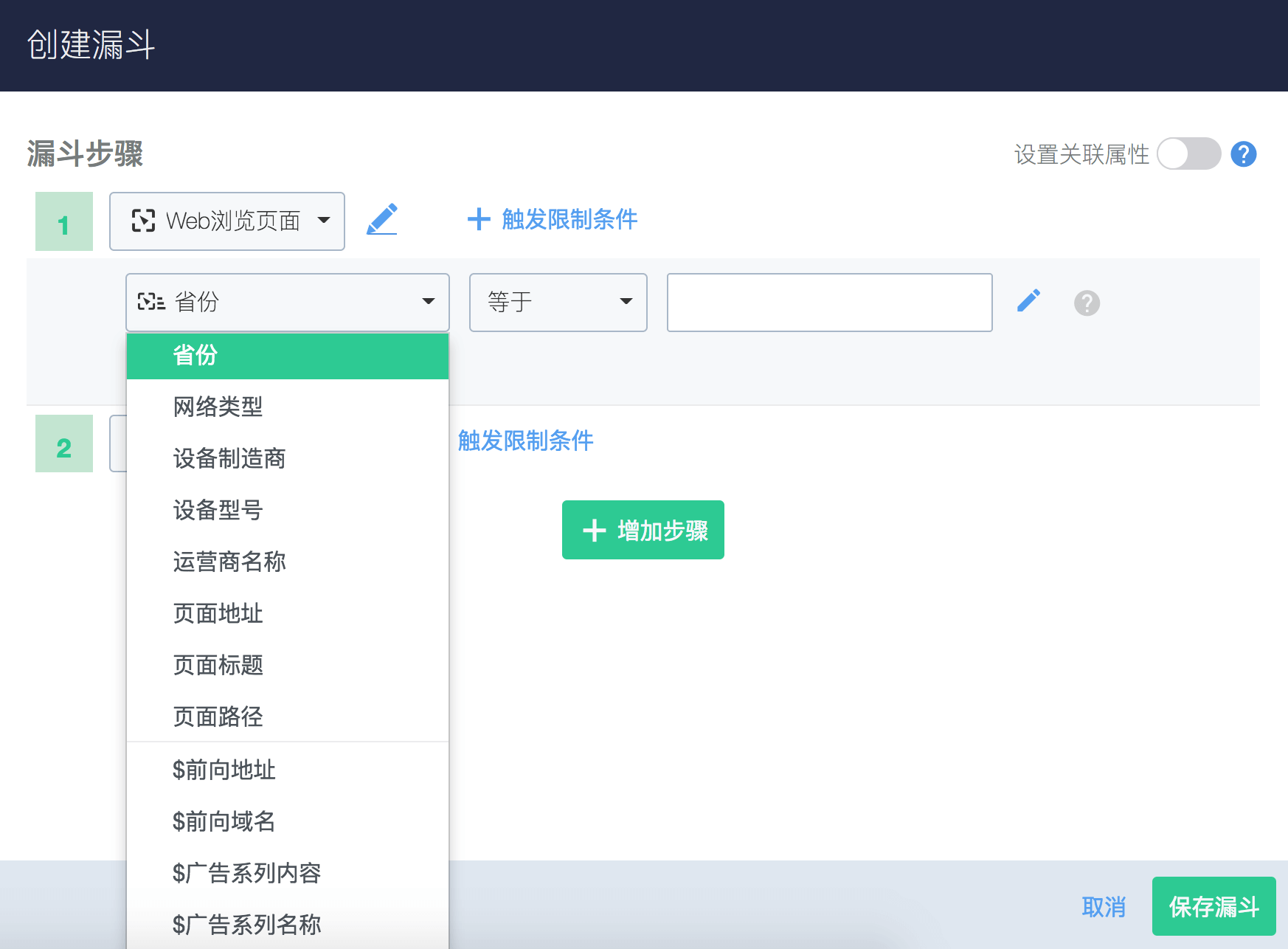The image size is (1288, 949).
Task: Pick $前向域名 from the list
Action: (287, 821)
